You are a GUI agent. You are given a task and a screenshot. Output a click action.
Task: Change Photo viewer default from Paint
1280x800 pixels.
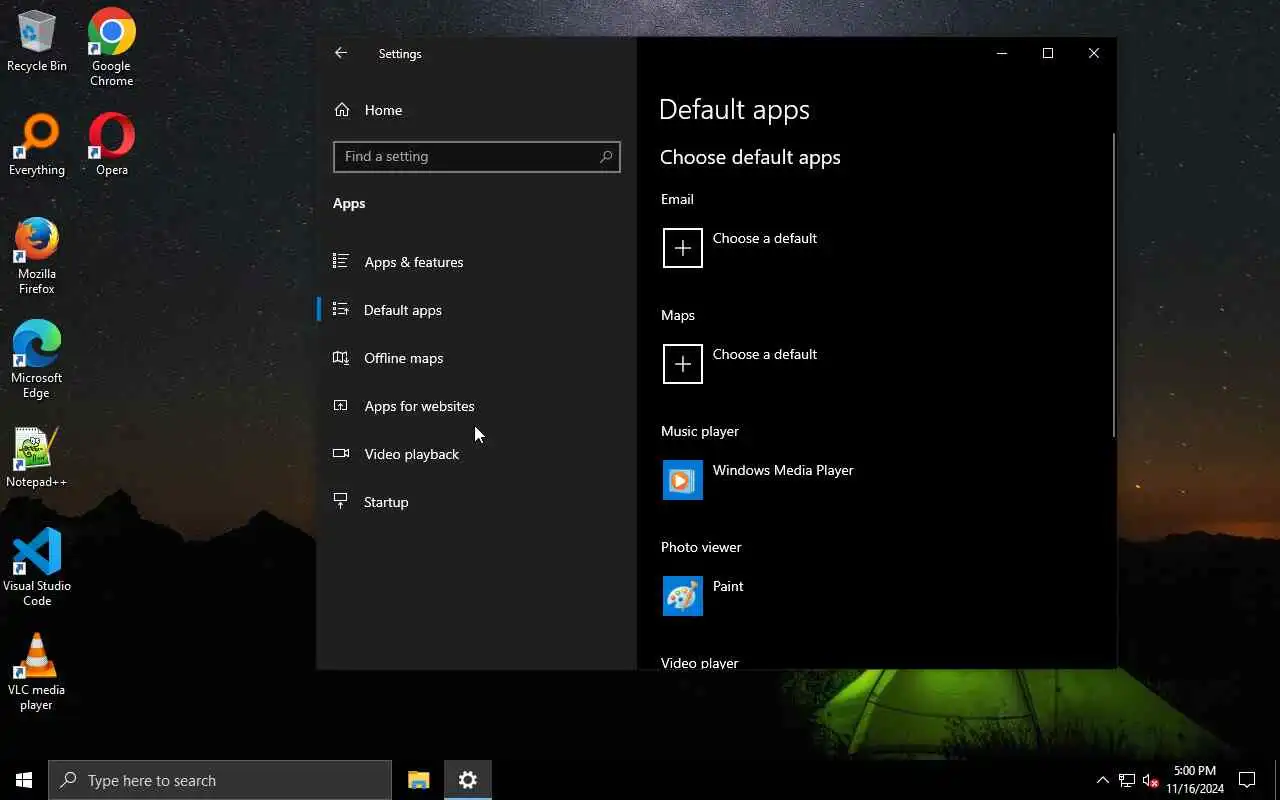pos(728,586)
